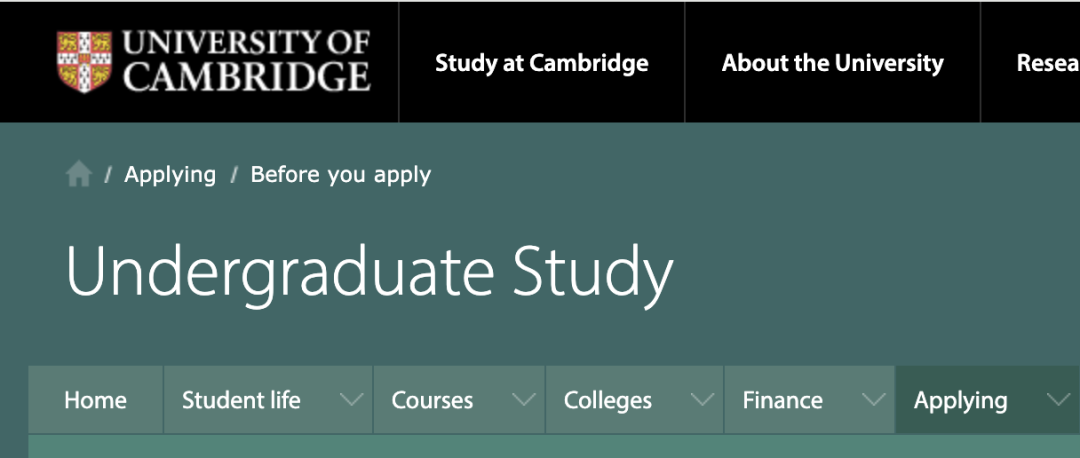Open the Finance navigation tab
The width and height of the screenshot is (1080, 458).
(x=782, y=400)
